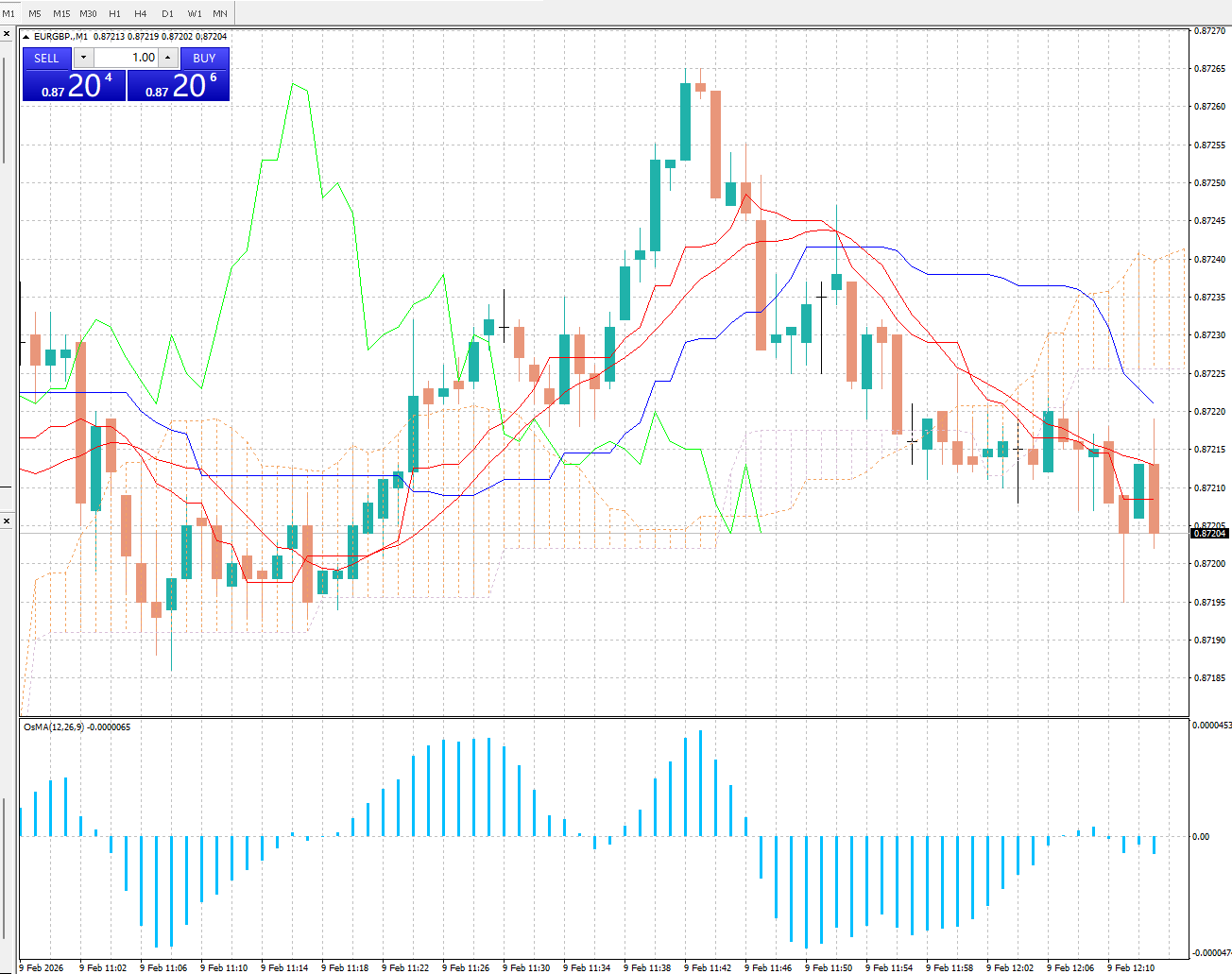Open the D1 daily timeframe
Screen dimensions: 1232x974
167,13
